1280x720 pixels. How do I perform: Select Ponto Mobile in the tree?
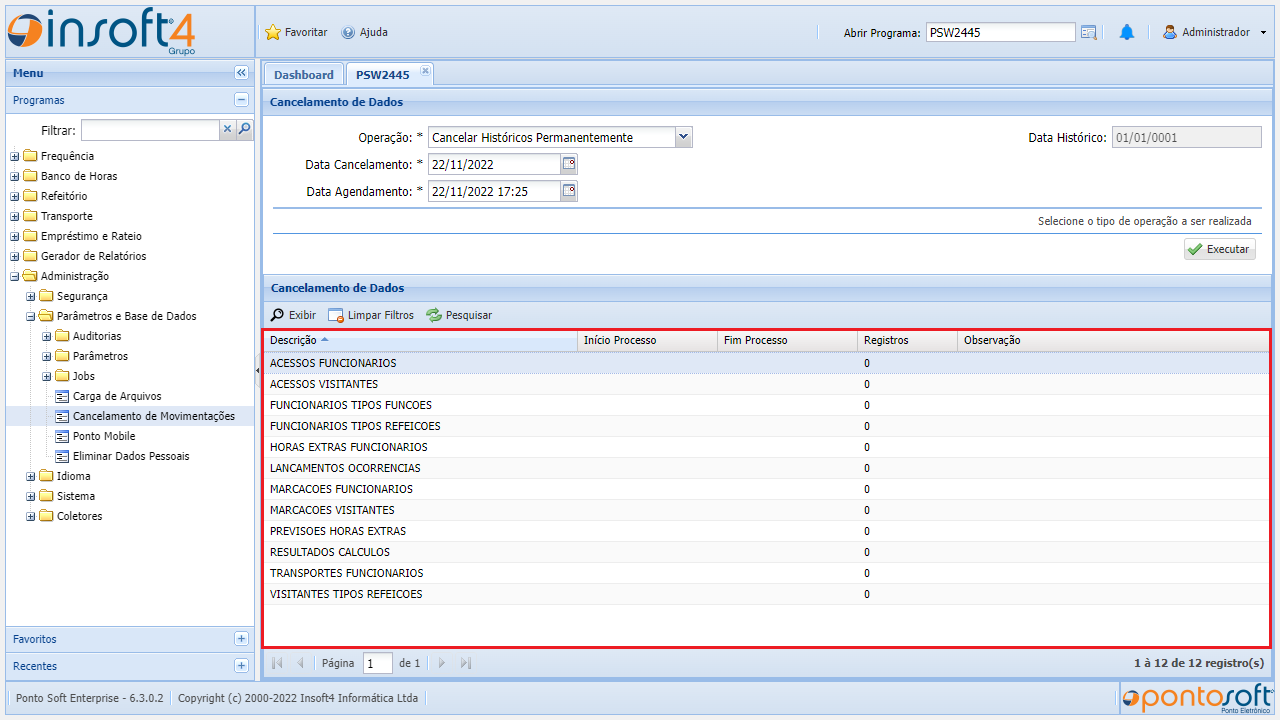click(104, 436)
